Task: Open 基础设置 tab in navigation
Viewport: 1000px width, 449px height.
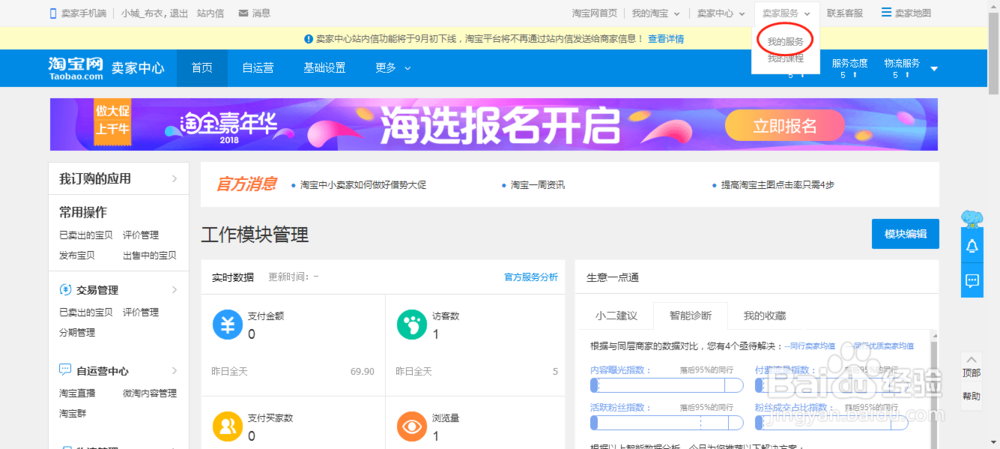Action: coord(325,68)
